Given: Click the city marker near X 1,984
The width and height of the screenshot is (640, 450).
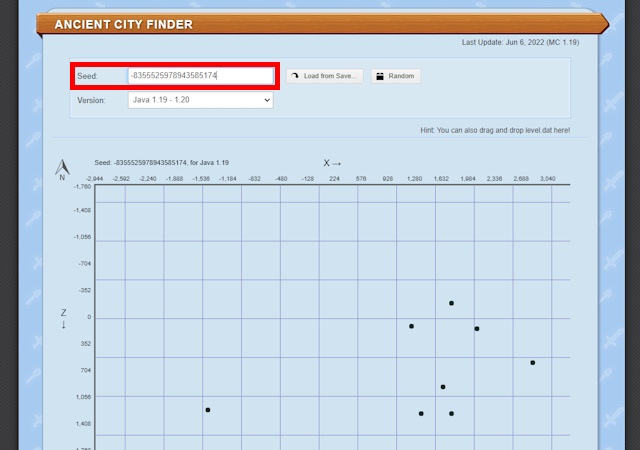Looking at the screenshot, I should (477, 329).
